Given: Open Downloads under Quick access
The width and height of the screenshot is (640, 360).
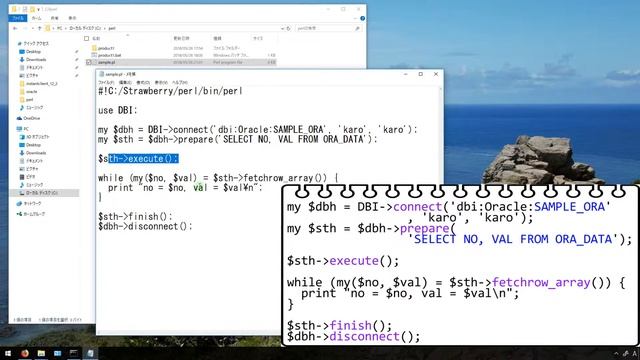Looking at the screenshot, I should (x=36, y=60).
